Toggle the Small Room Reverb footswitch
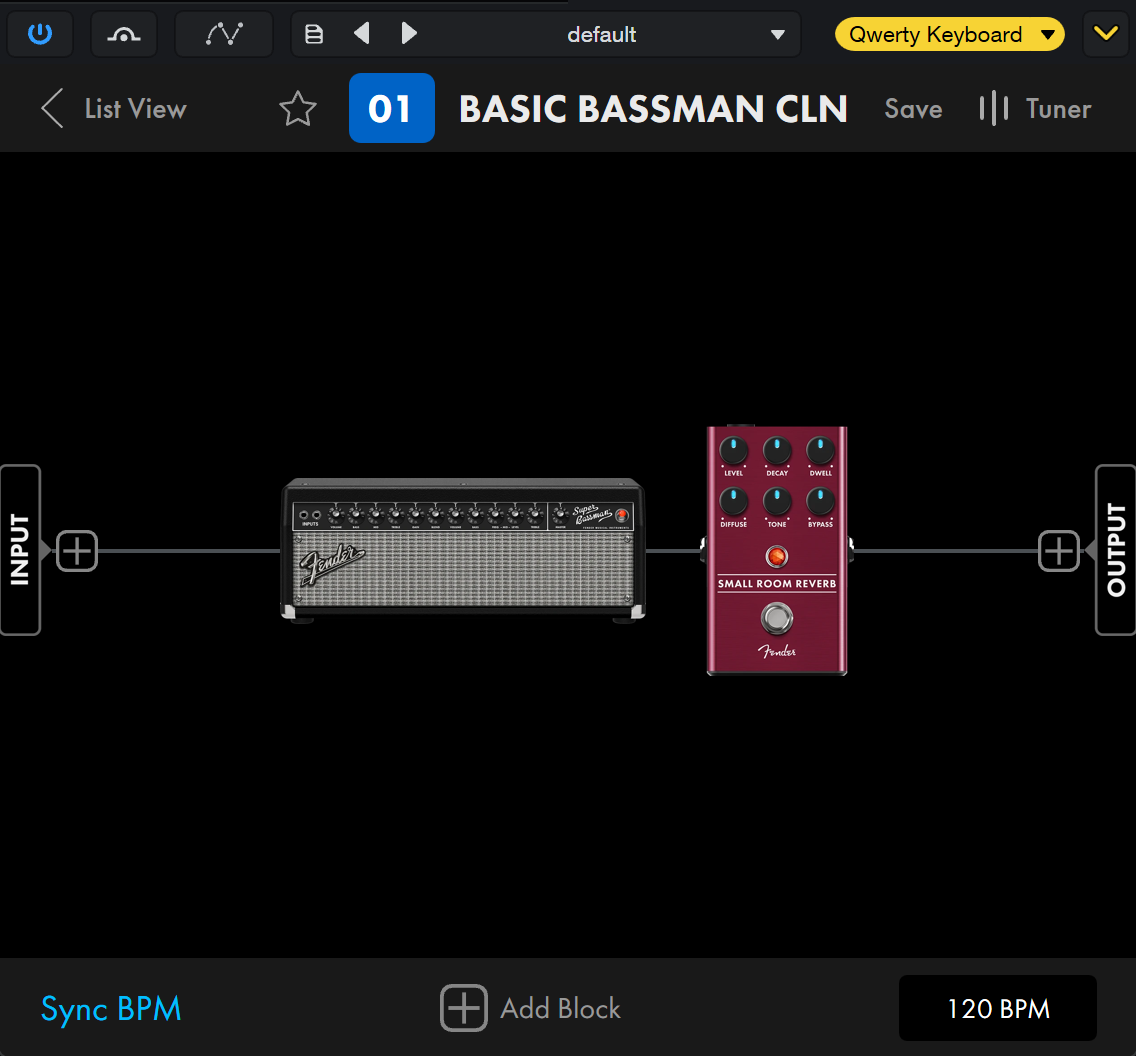Screen dimensions: 1136x1056 [x=777, y=619]
